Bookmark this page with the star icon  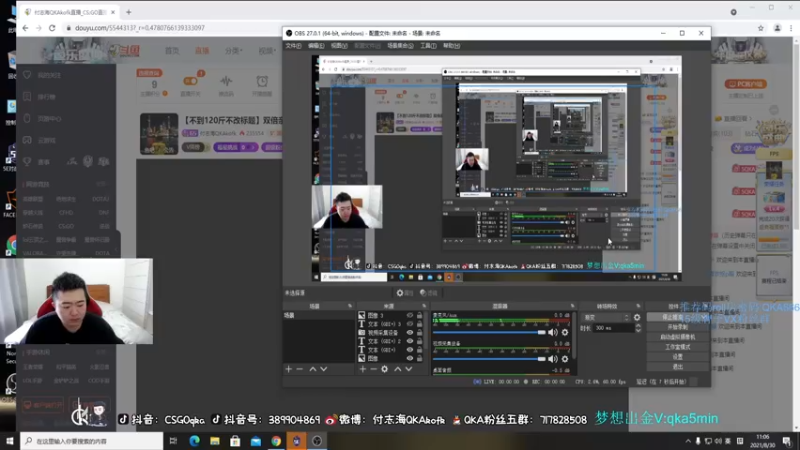[x=760, y=28]
